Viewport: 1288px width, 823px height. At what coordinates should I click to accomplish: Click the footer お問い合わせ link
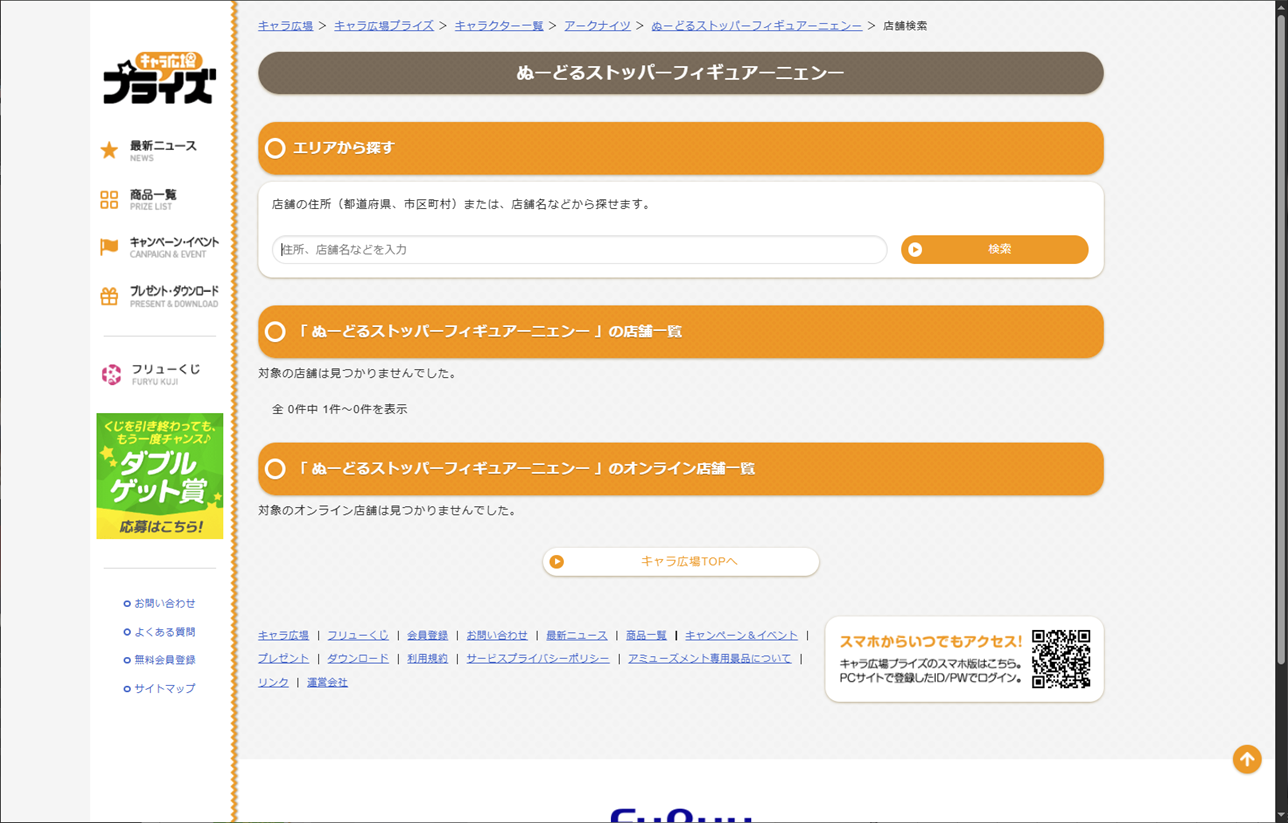(497, 635)
